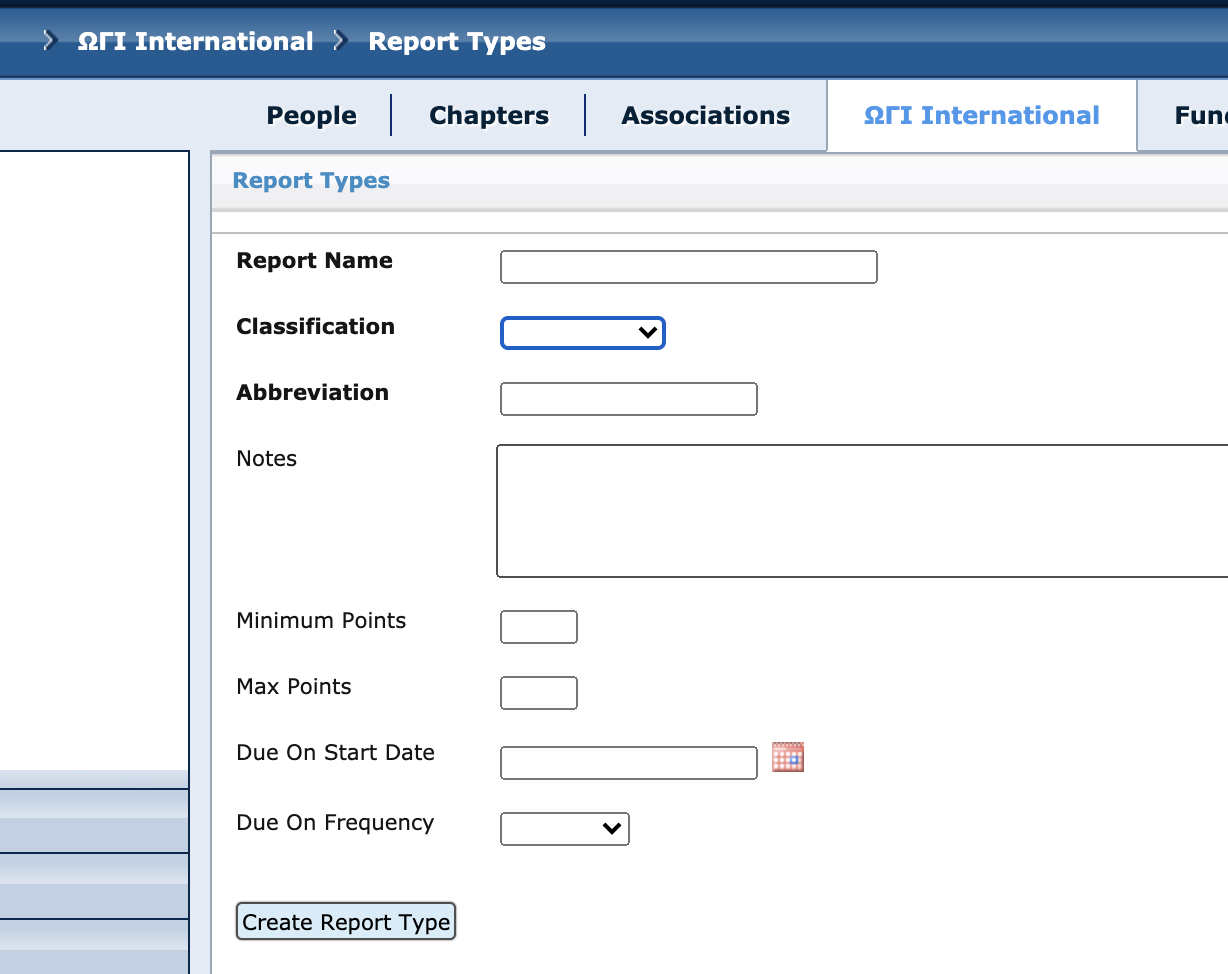
Task: Focus the Max Points field
Action: point(539,693)
